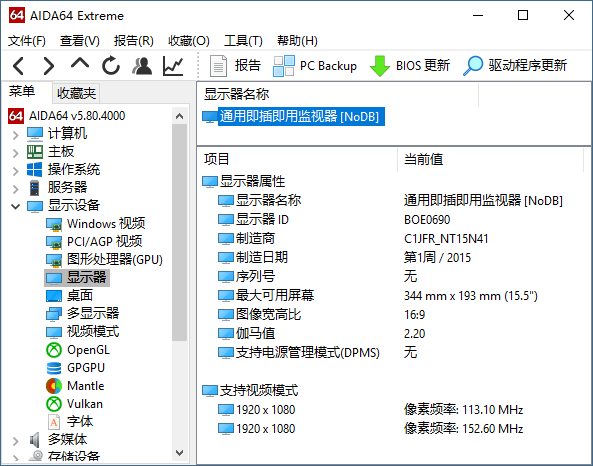Open the 文件(F) menu
593x466 pixels.
click(26, 40)
